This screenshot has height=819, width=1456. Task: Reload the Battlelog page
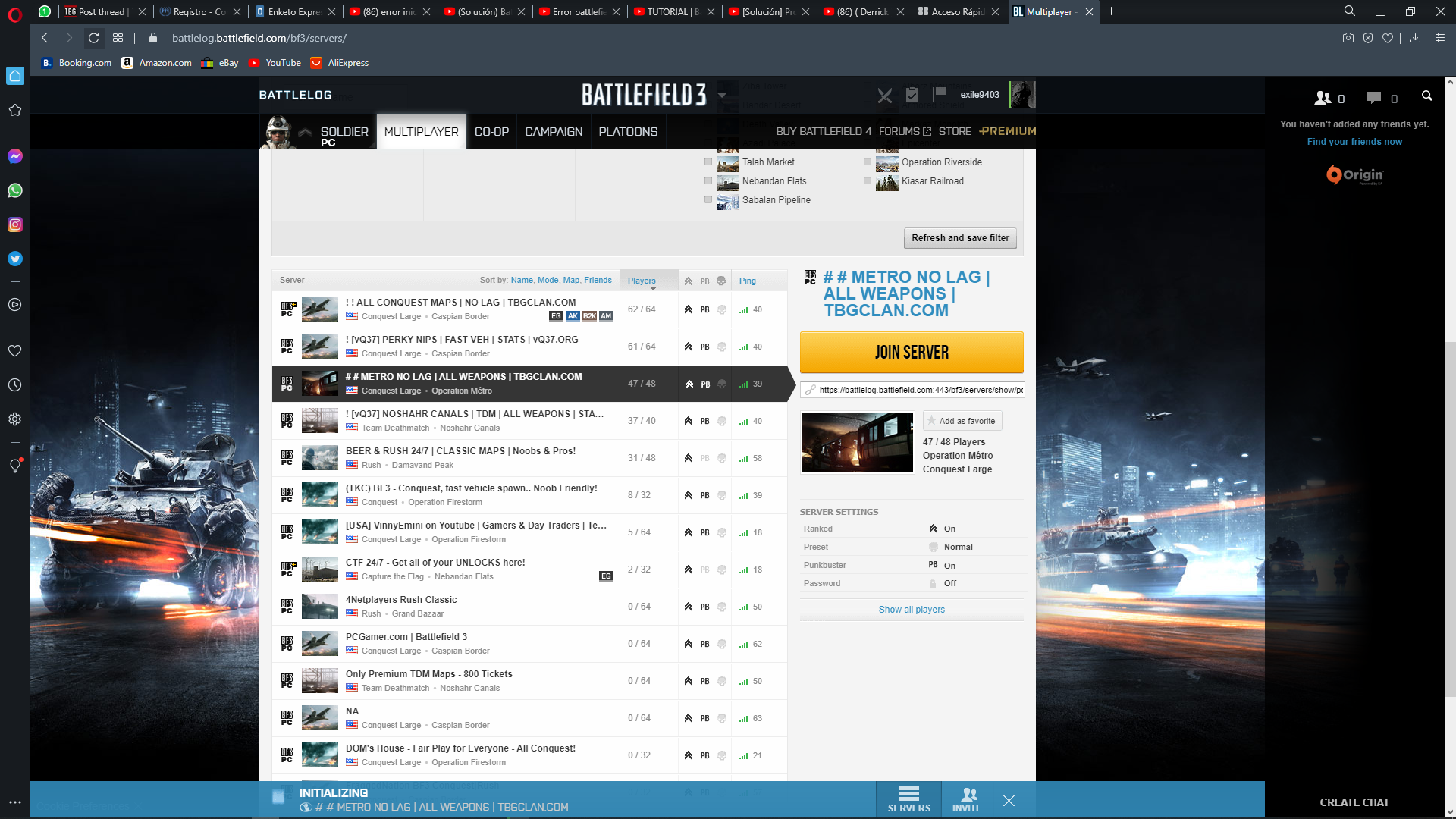[93, 38]
